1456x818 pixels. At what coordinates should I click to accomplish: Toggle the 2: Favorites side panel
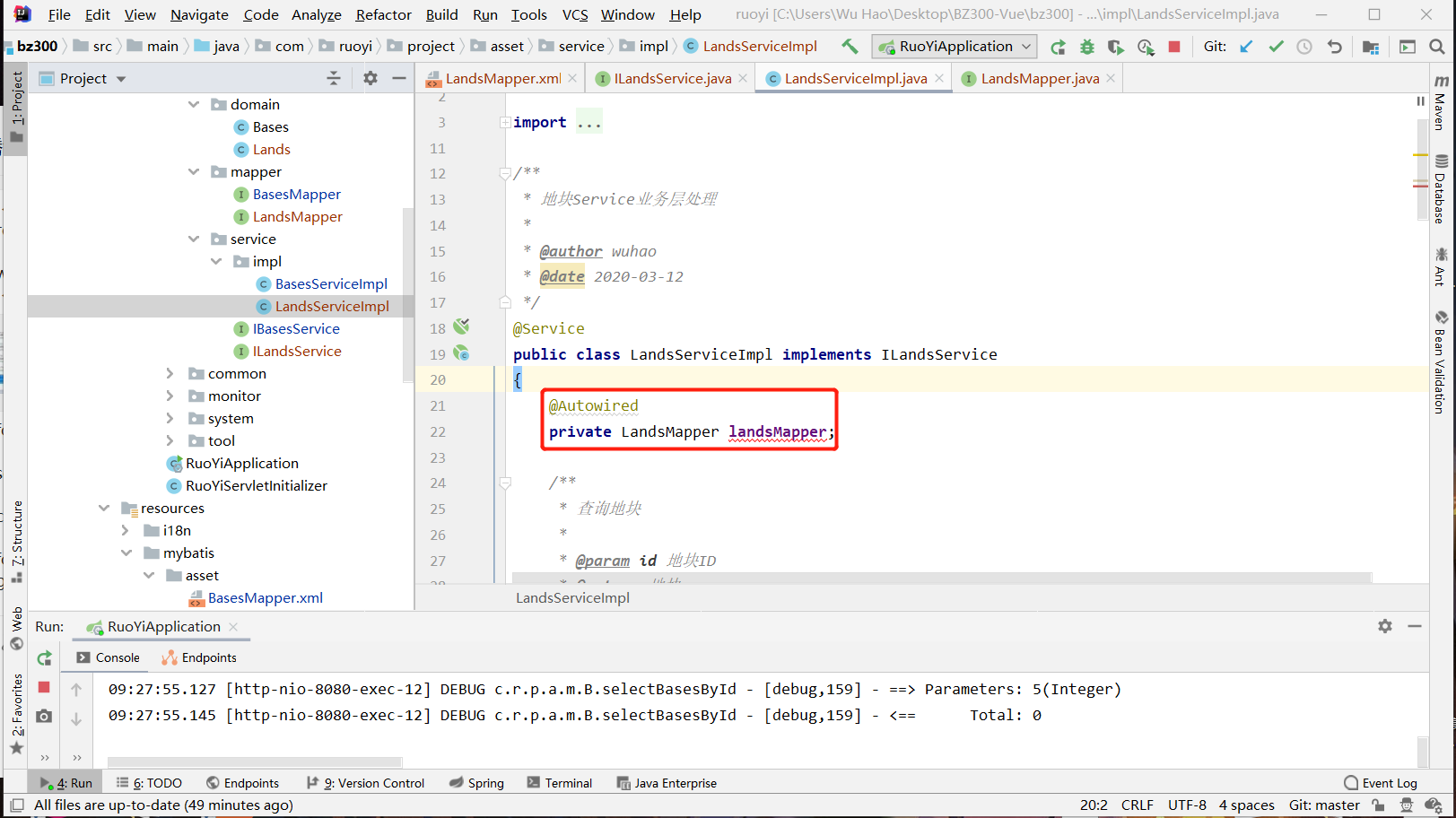click(16, 715)
